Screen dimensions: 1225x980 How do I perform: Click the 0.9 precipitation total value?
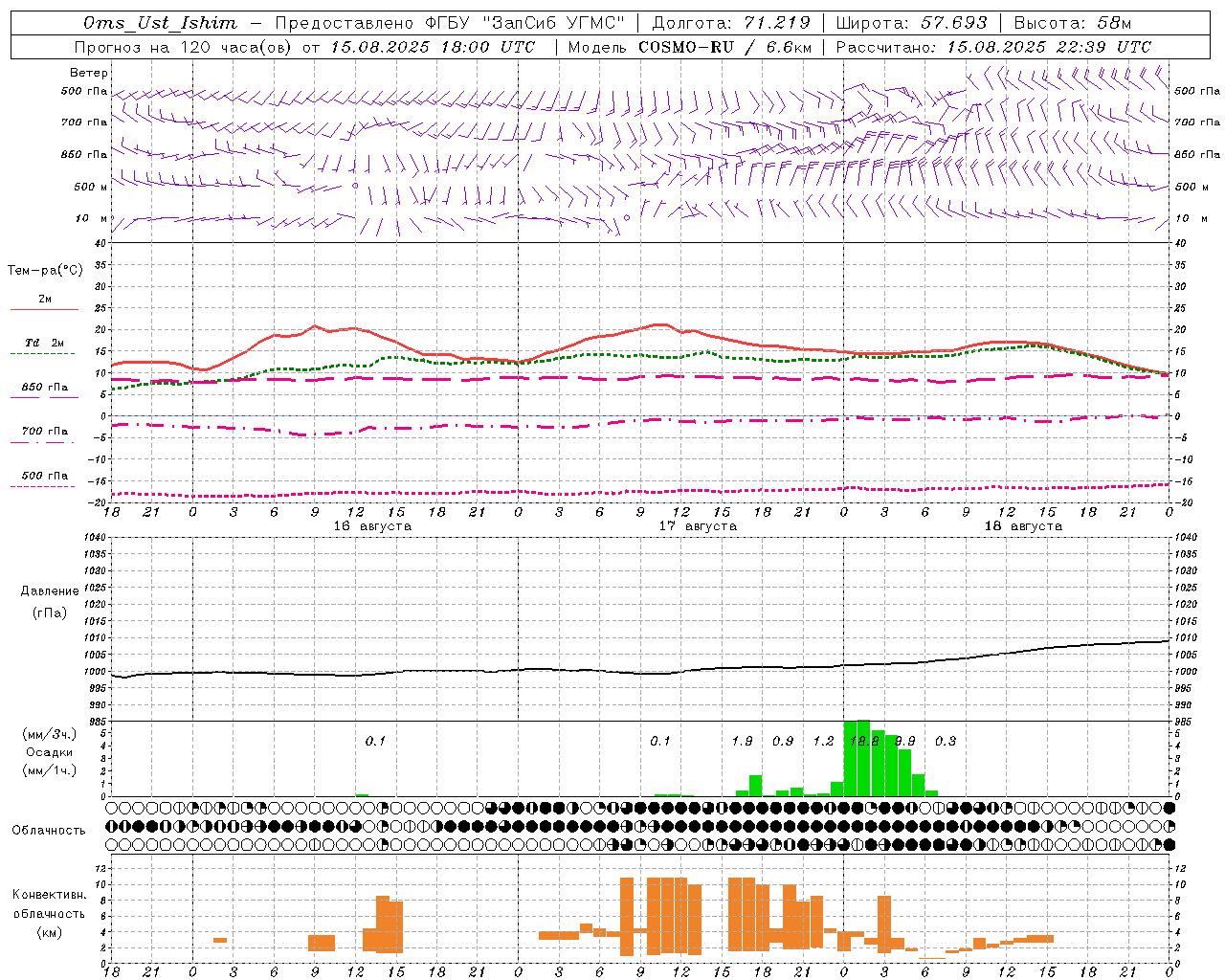pyautogui.click(x=783, y=742)
